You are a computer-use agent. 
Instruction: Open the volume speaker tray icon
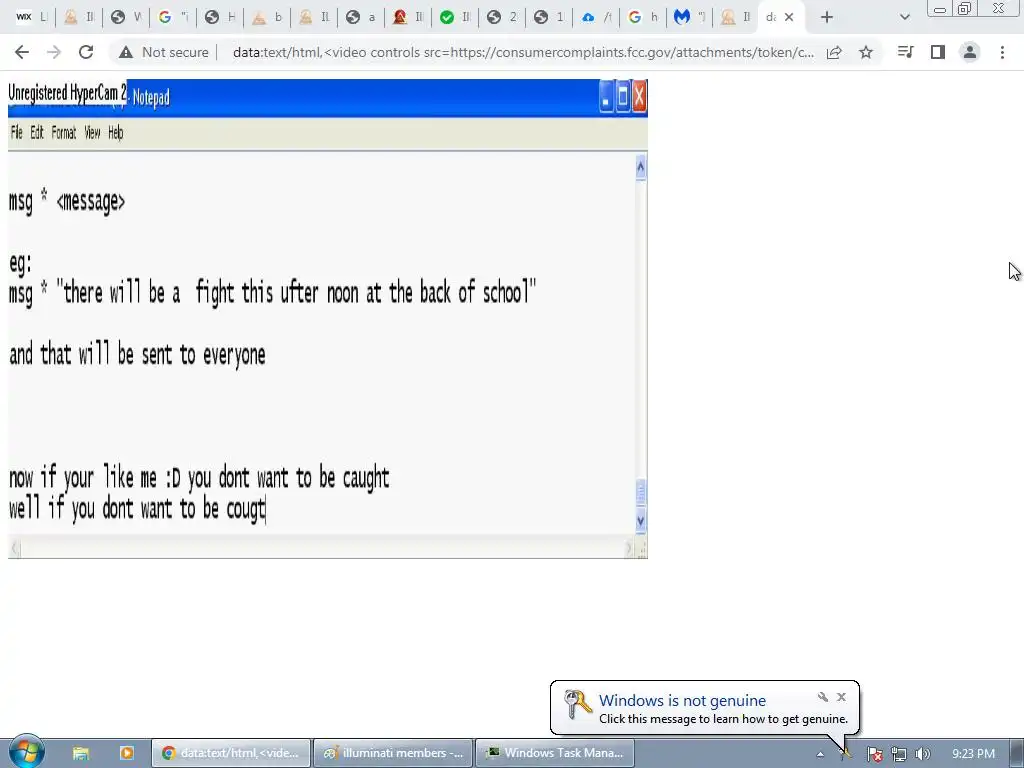tap(922, 754)
